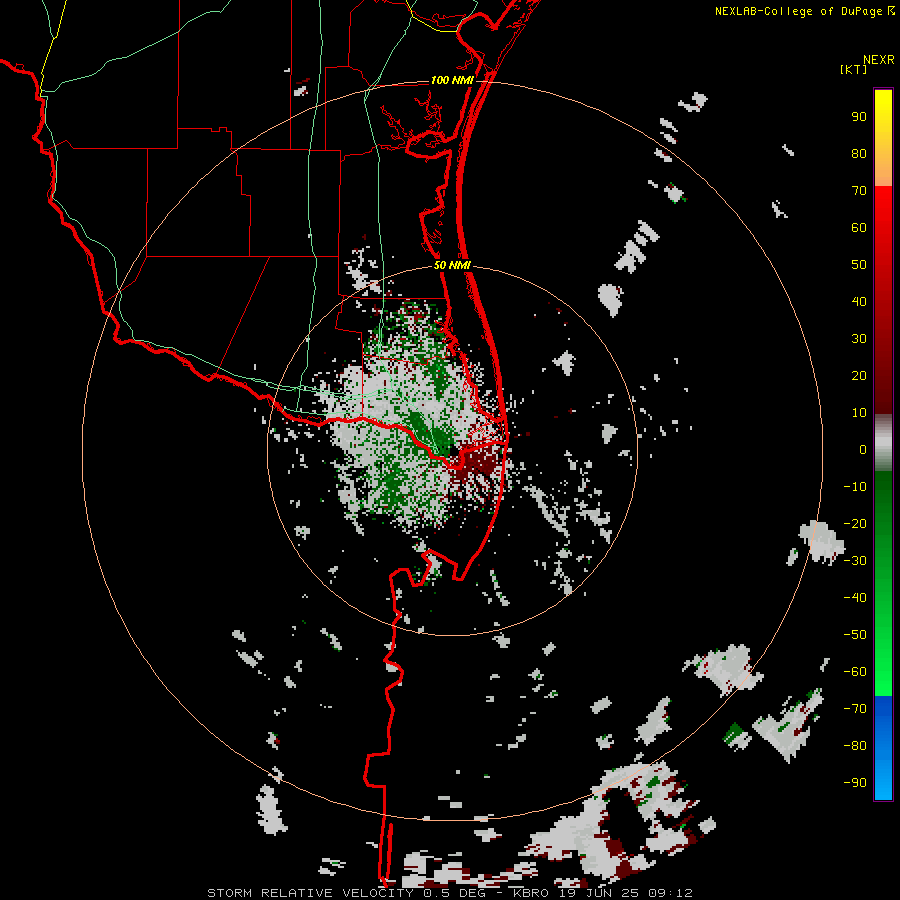Click the 50 NMI range ring label

pyautogui.click(x=452, y=265)
